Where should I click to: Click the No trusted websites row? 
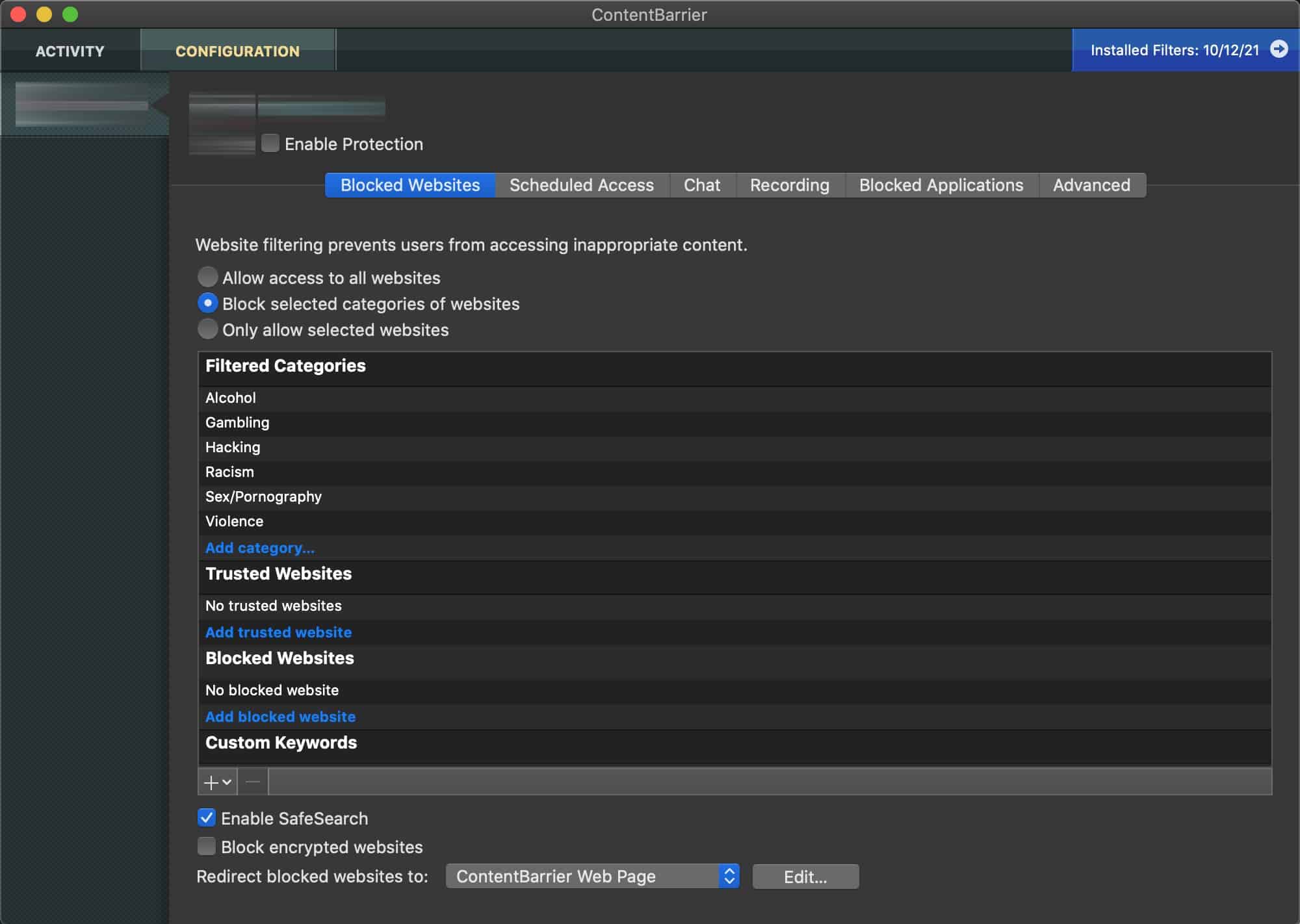[x=734, y=606]
